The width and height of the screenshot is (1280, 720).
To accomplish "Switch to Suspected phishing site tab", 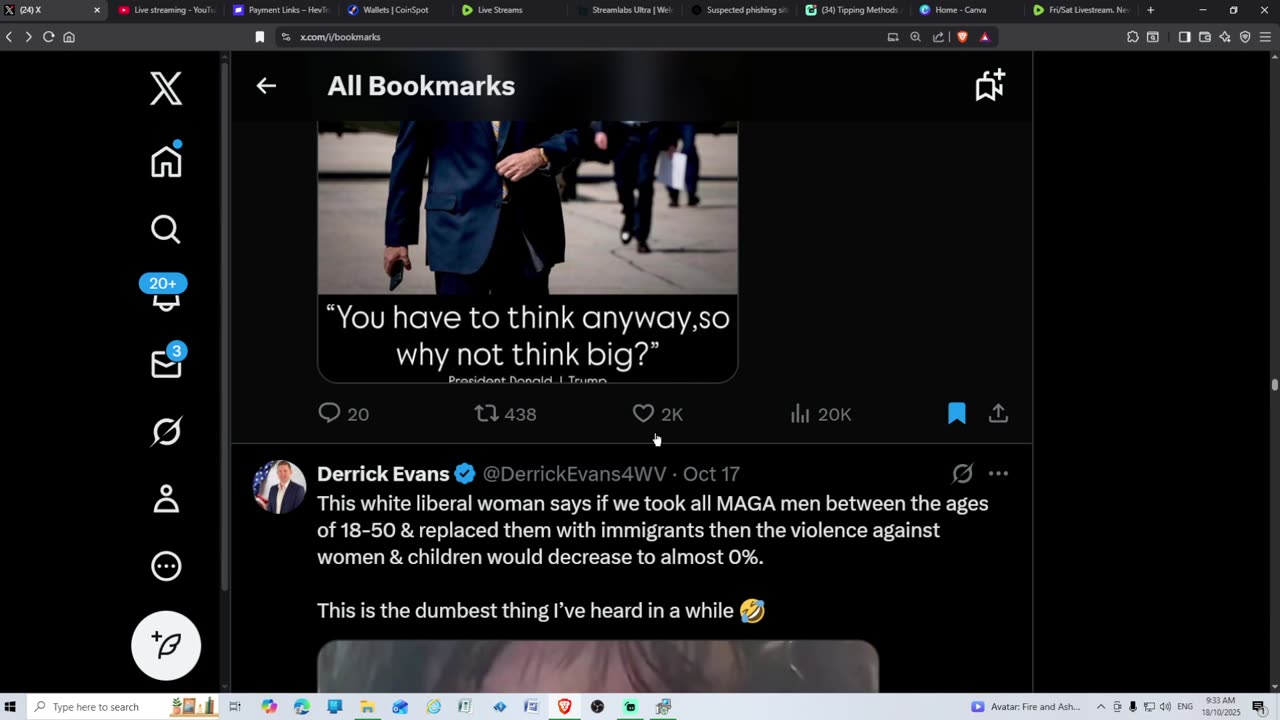I will tap(740, 10).
